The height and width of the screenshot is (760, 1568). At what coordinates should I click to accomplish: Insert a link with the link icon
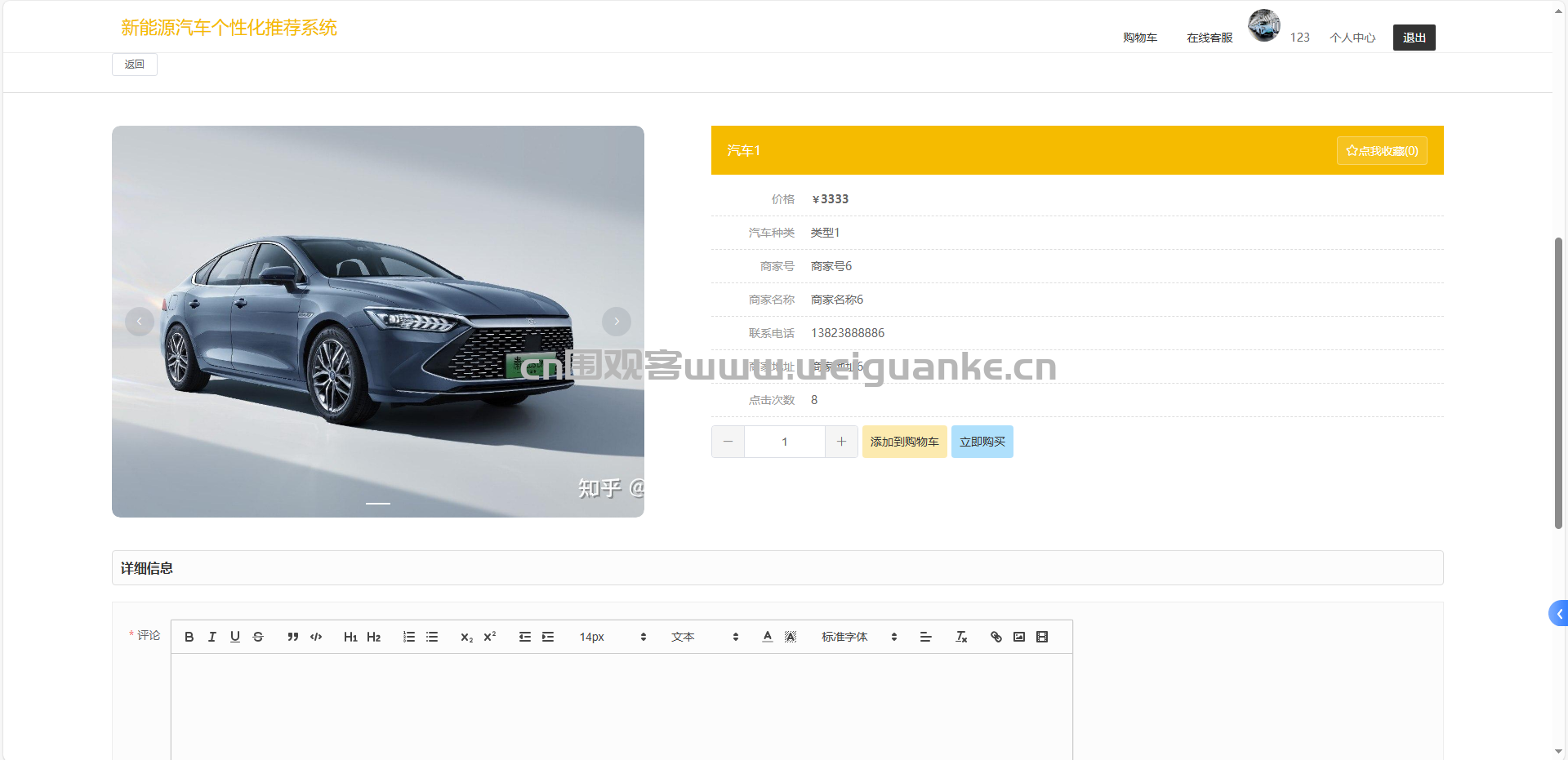[996, 637]
